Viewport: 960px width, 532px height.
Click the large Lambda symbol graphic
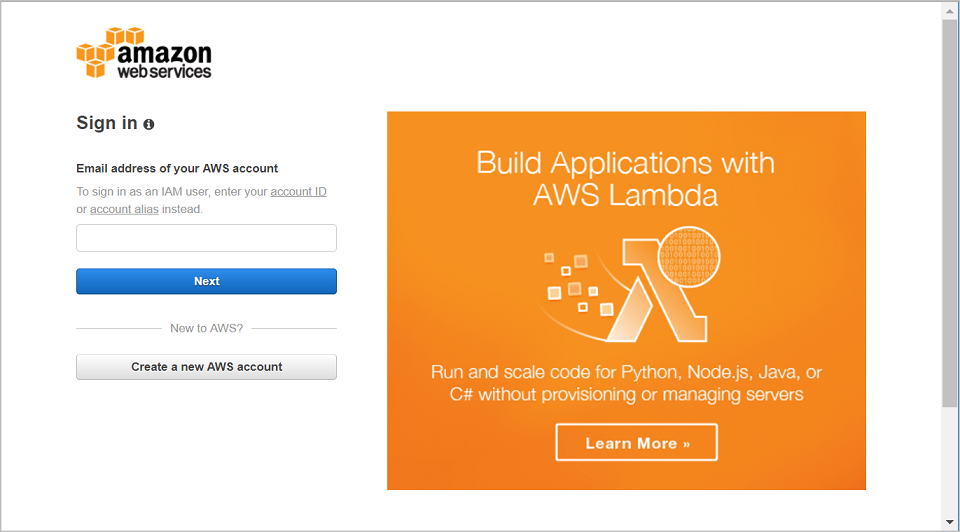click(x=658, y=290)
